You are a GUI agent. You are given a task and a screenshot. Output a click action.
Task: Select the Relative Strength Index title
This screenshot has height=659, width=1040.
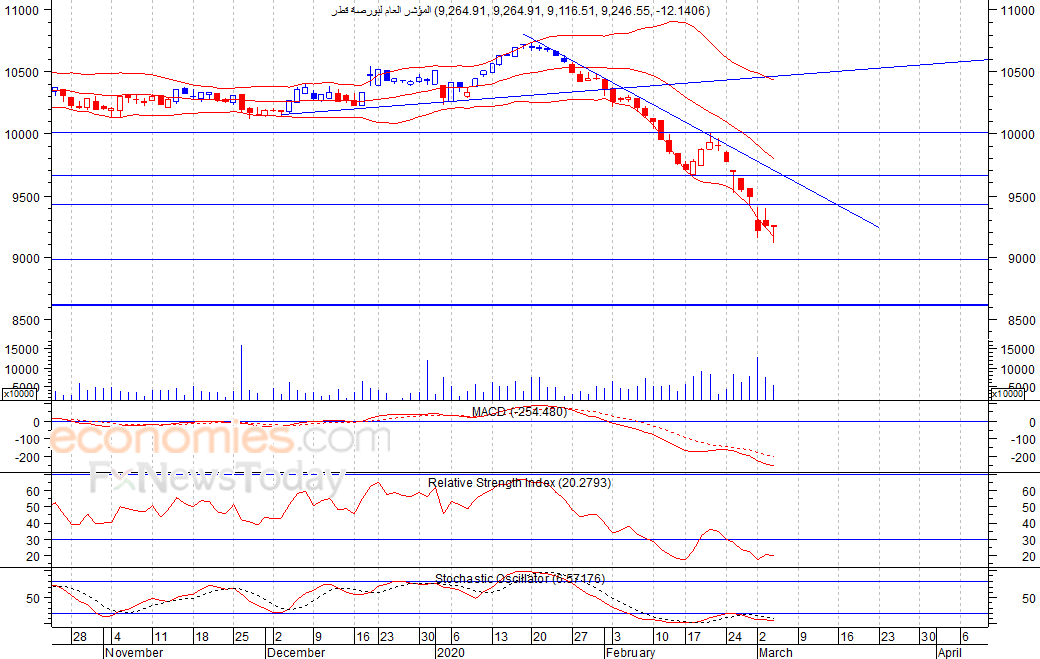[519, 483]
